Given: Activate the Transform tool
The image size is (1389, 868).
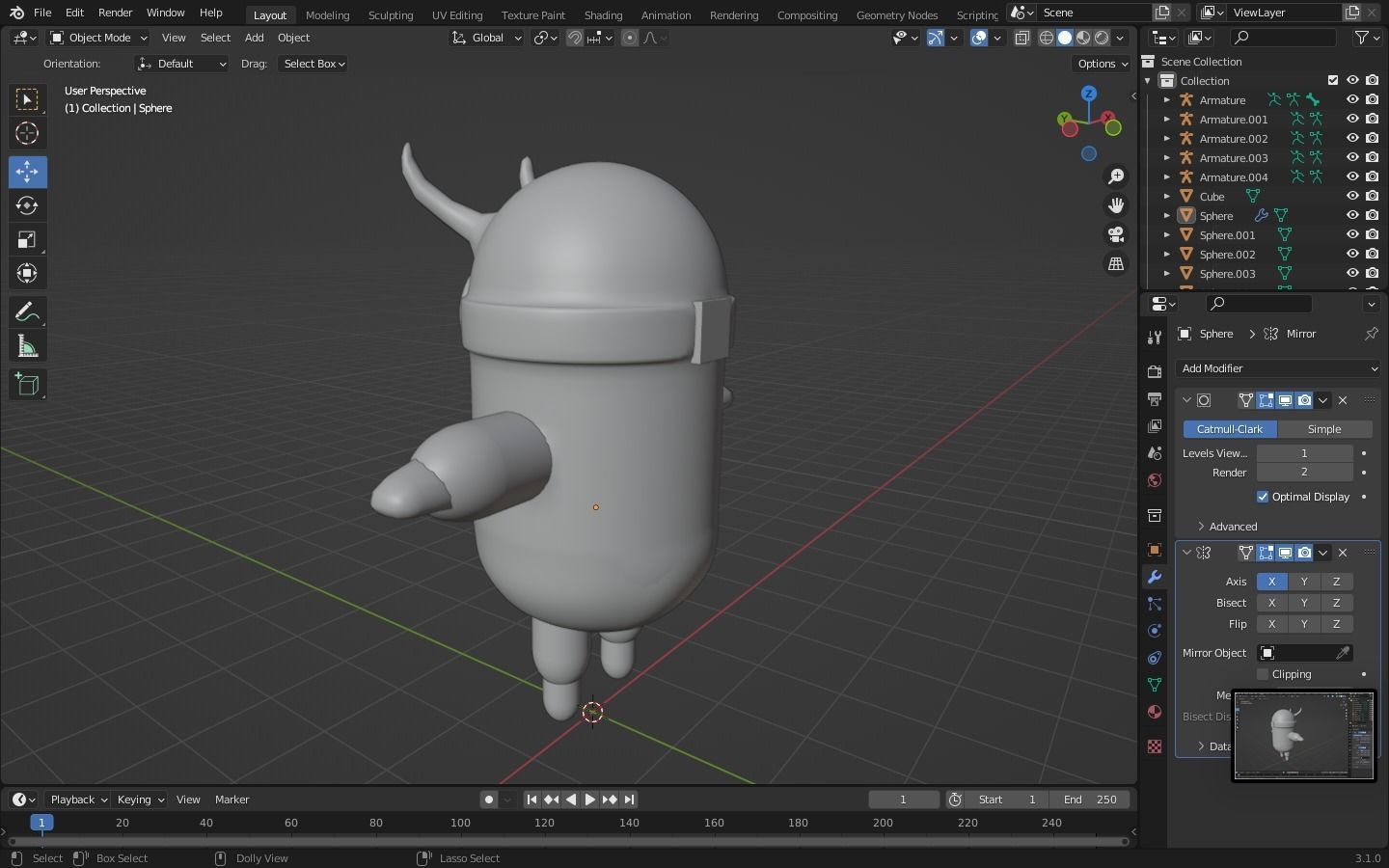Looking at the screenshot, I should [x=27, y=273].
